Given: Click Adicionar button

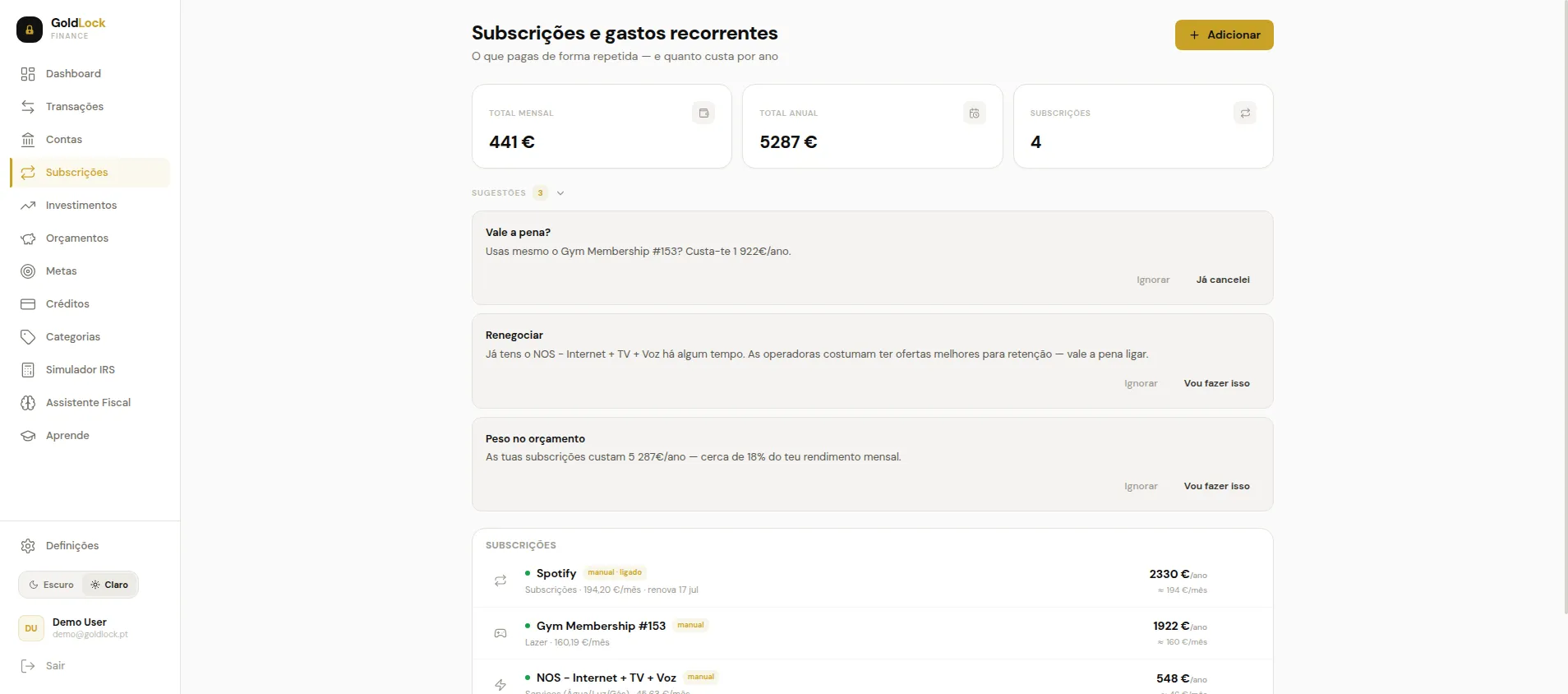Looking at the screenshot, I should click(1224, 35).
